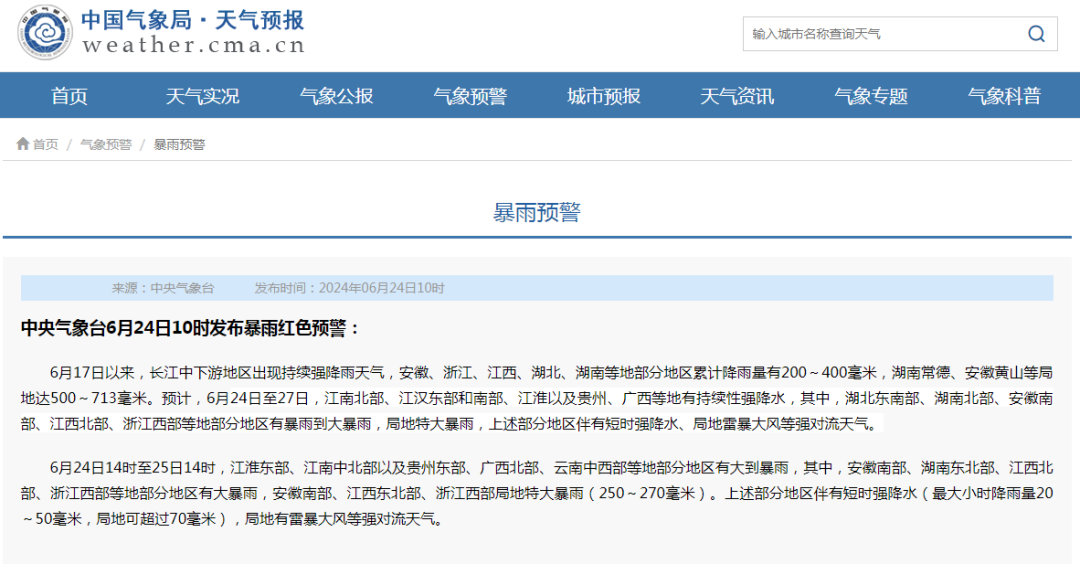Click the 发布时间 publish timestamp
The width and height of the screenshot is (1080, 564).
pyautogui.click(x=349, y=288)
